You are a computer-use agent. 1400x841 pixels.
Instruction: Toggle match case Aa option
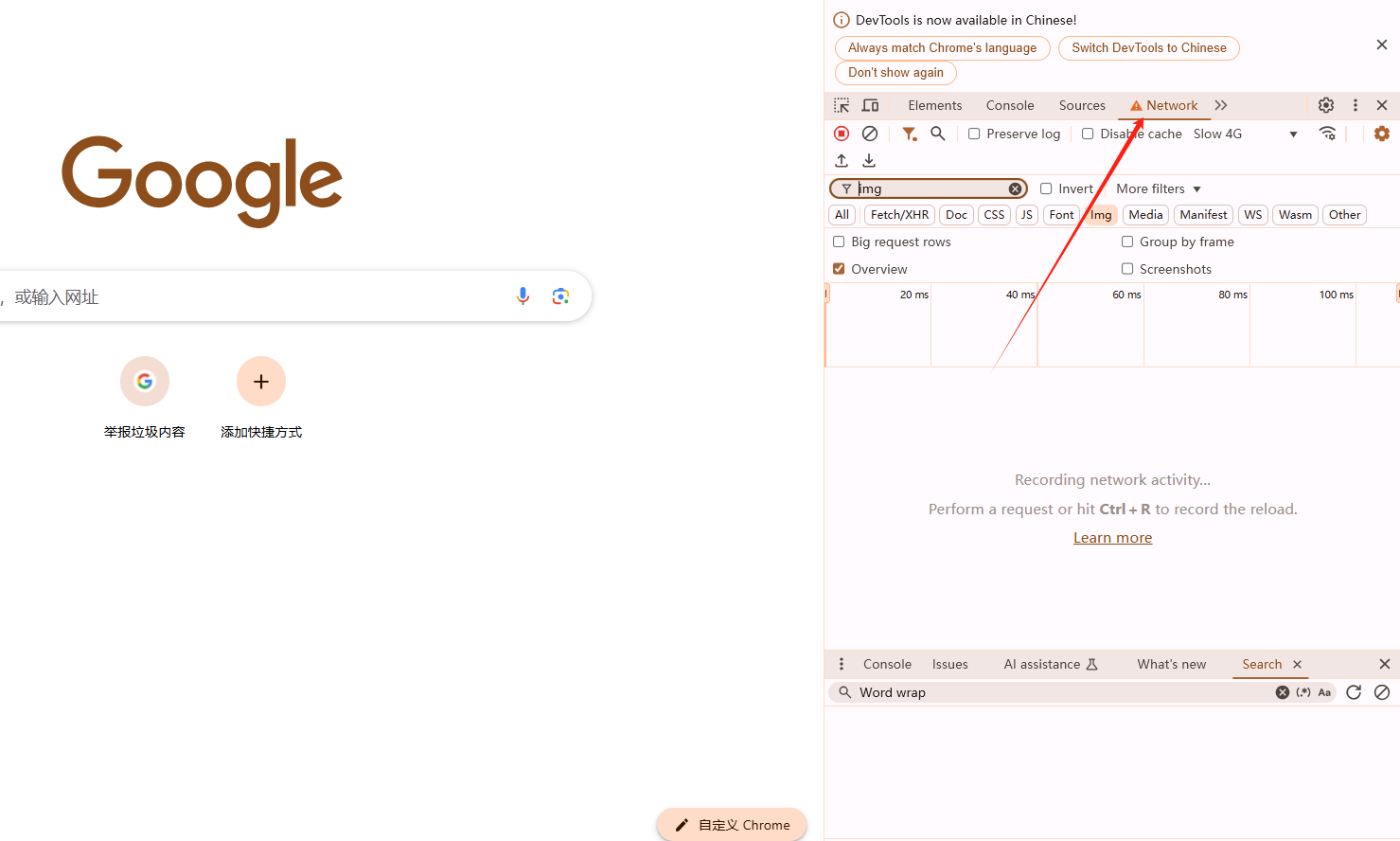(1324, 692)
